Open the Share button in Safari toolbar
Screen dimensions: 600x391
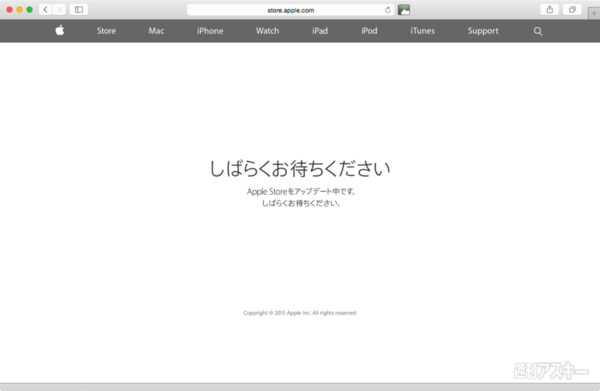pyautogui.click(x=549, y=10)
